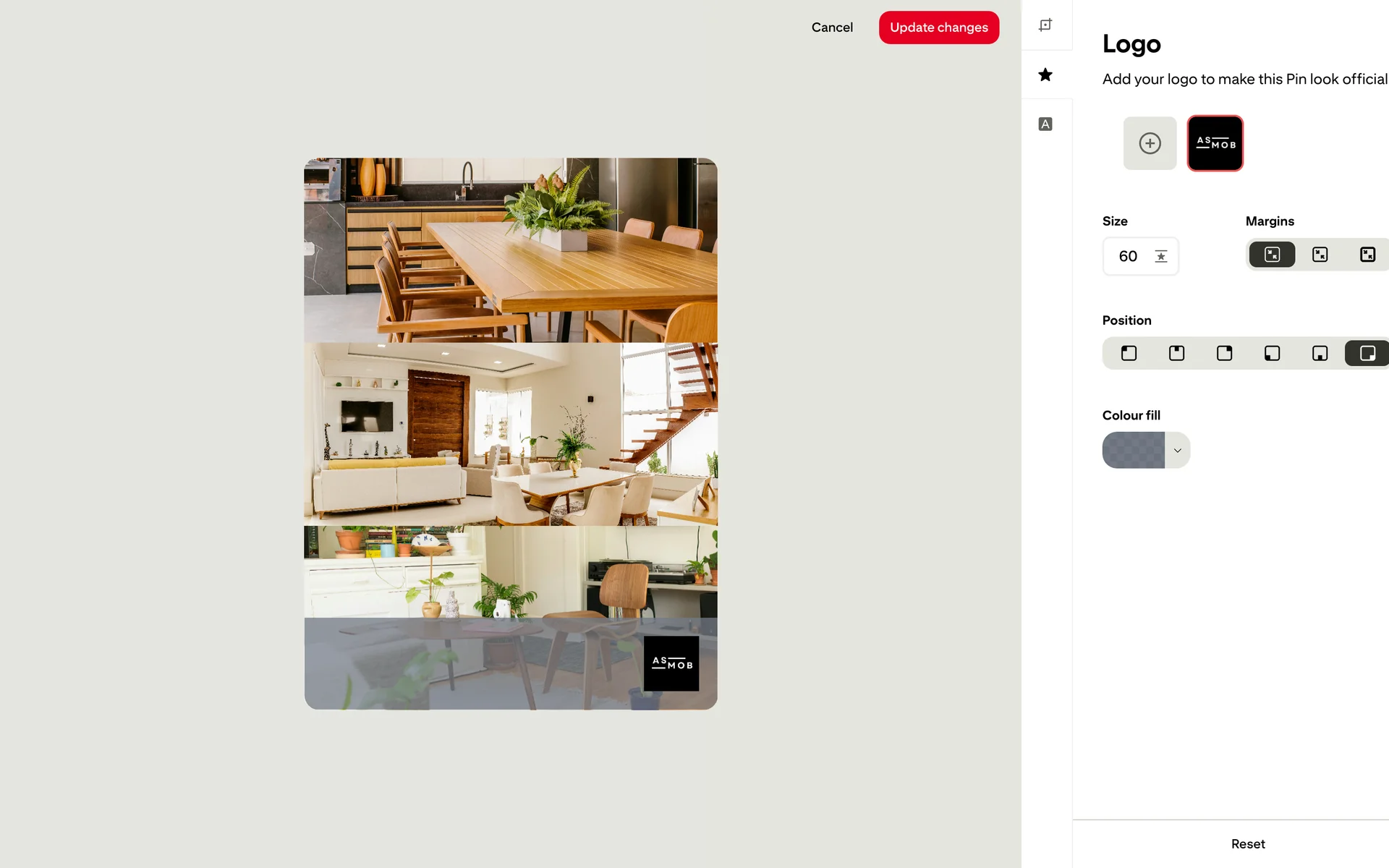Select the star logo tab icon

(x=1045, y=75)
